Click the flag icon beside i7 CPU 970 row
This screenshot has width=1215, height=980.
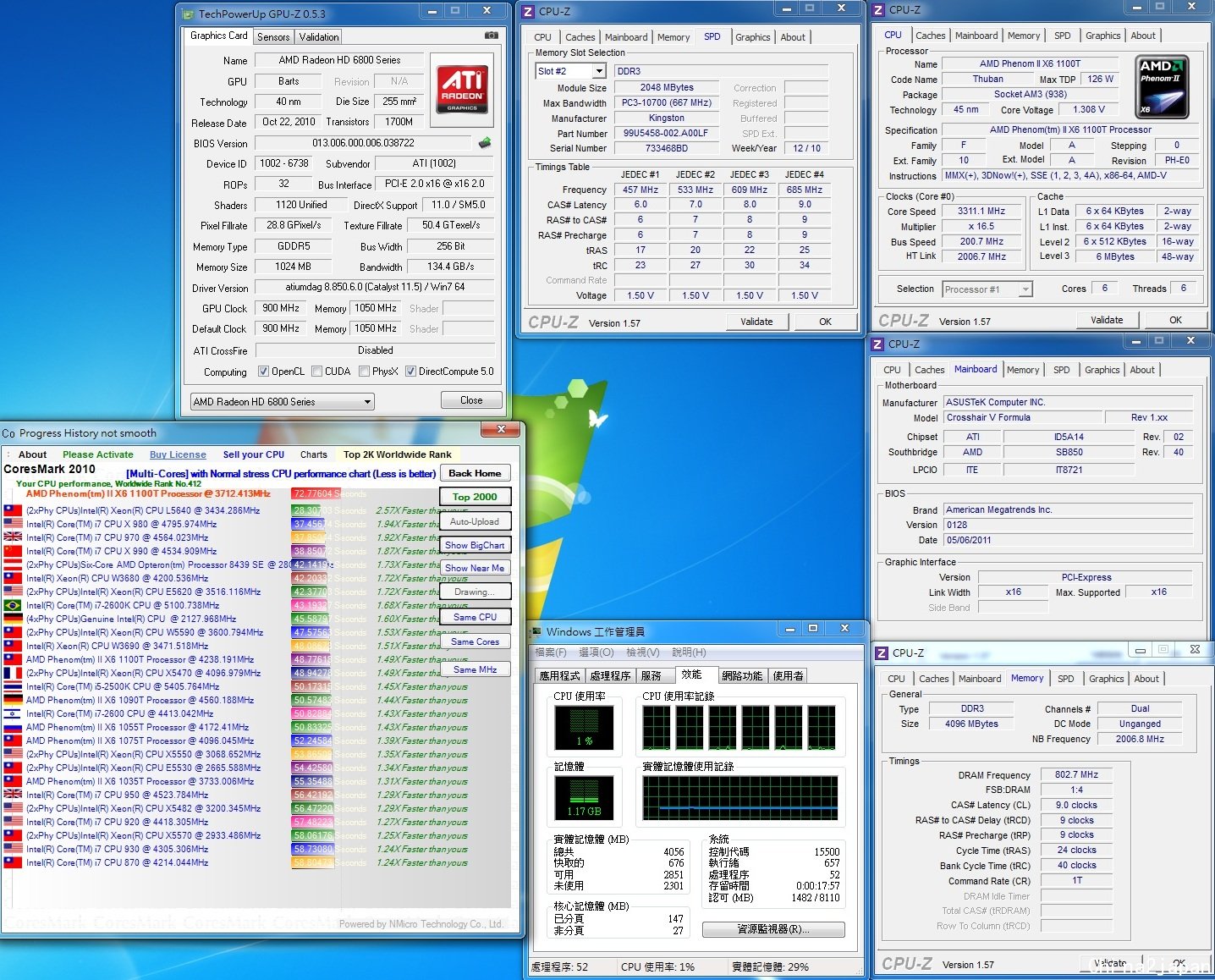click(x=13, y=537)
